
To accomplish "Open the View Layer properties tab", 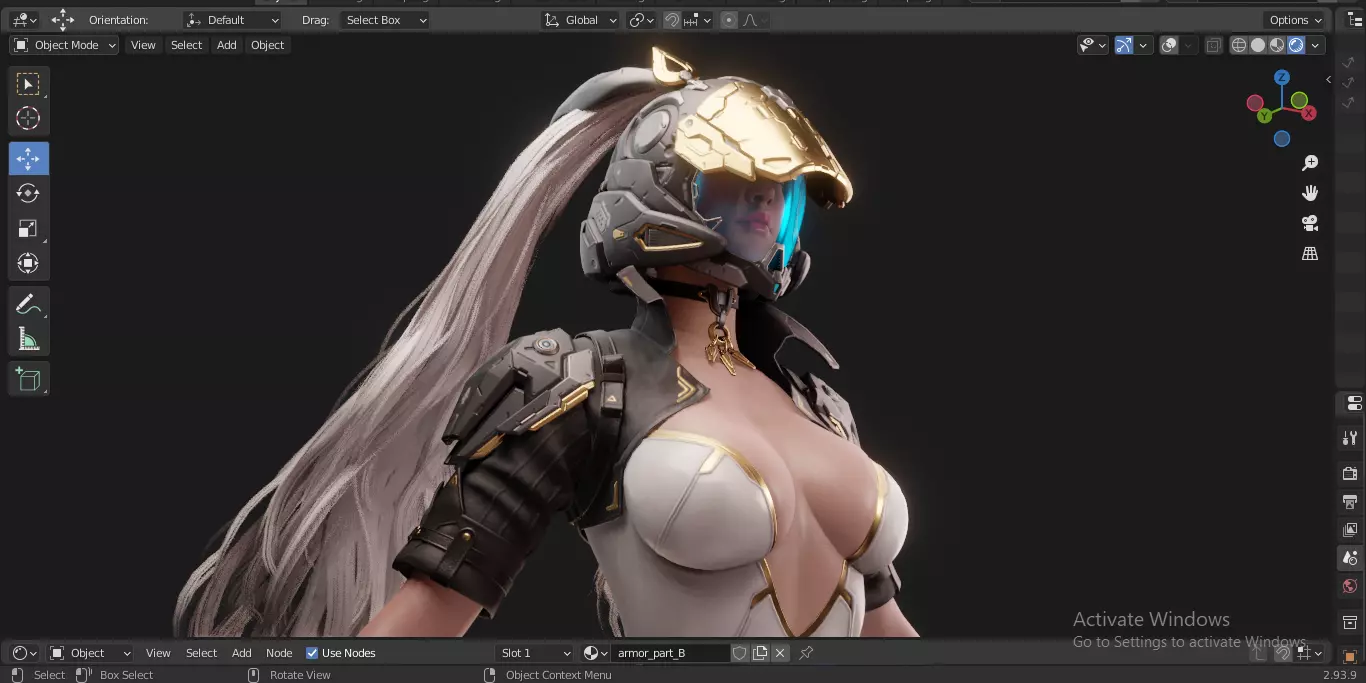I will point(1350,529).
